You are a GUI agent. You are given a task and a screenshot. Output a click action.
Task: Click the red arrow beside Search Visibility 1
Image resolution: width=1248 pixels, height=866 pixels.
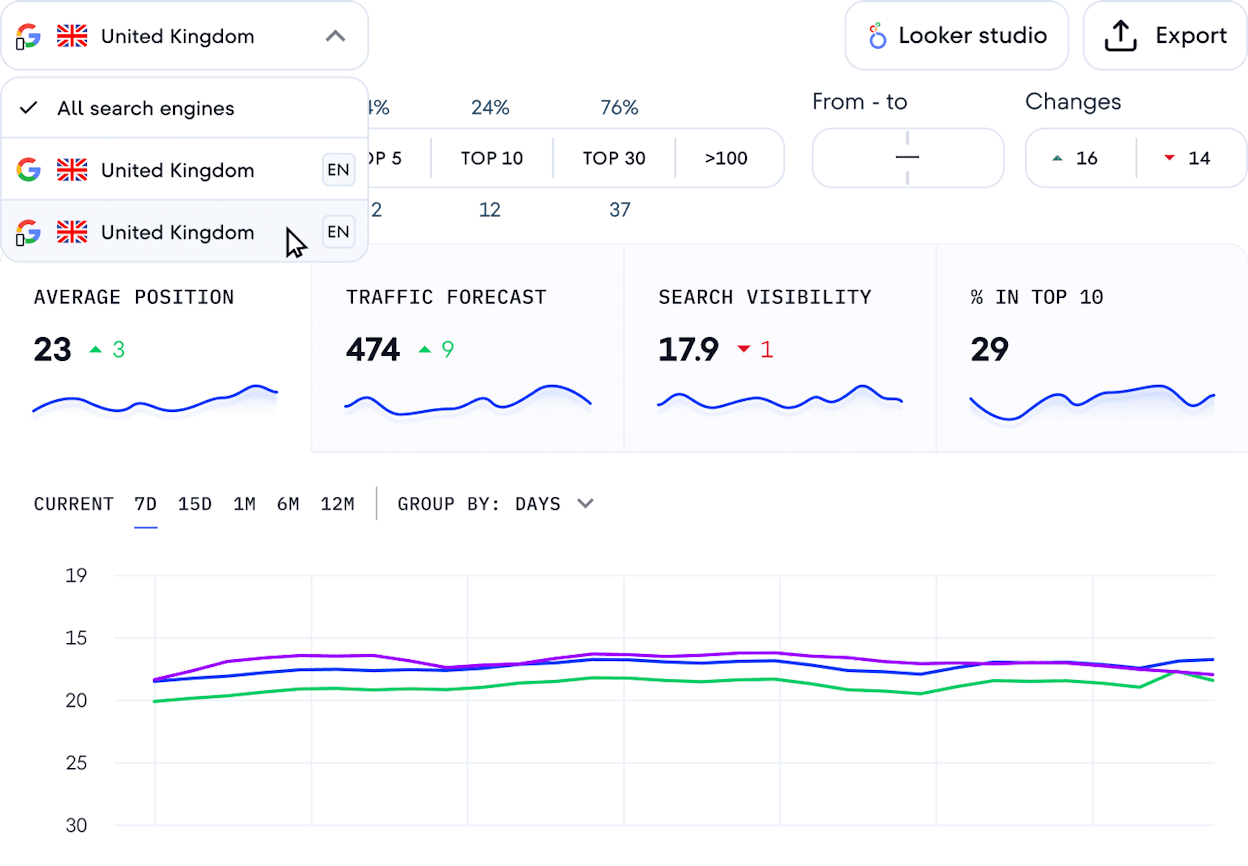[743, 349]
